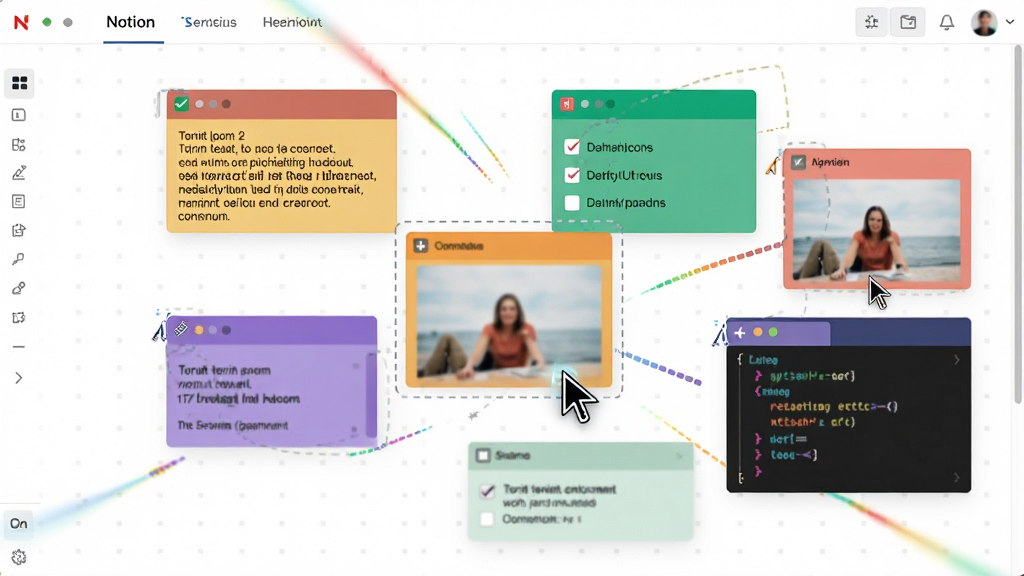Click the plus icon on the orange image card
Image resolution: width=1024 pixels, height=576 pixels.
tap(421, 246)
